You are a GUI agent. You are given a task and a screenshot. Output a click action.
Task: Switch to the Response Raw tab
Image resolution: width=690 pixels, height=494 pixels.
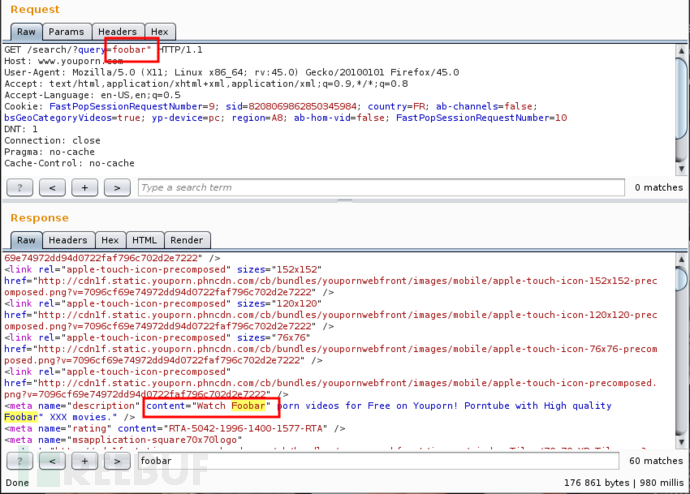(26, 240)
